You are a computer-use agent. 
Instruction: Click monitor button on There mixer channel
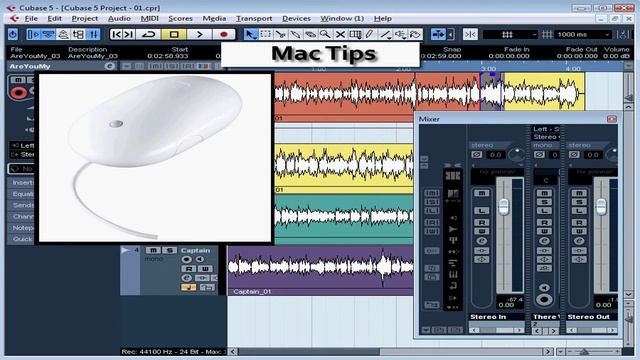(x=544, y=287)
